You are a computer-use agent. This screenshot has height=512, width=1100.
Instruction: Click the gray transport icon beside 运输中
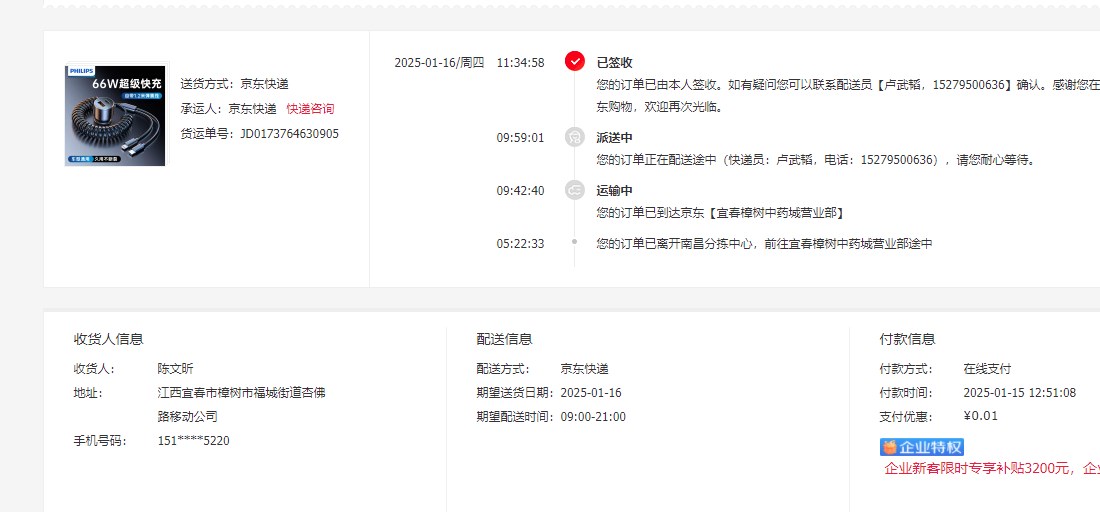pos(575,190)
